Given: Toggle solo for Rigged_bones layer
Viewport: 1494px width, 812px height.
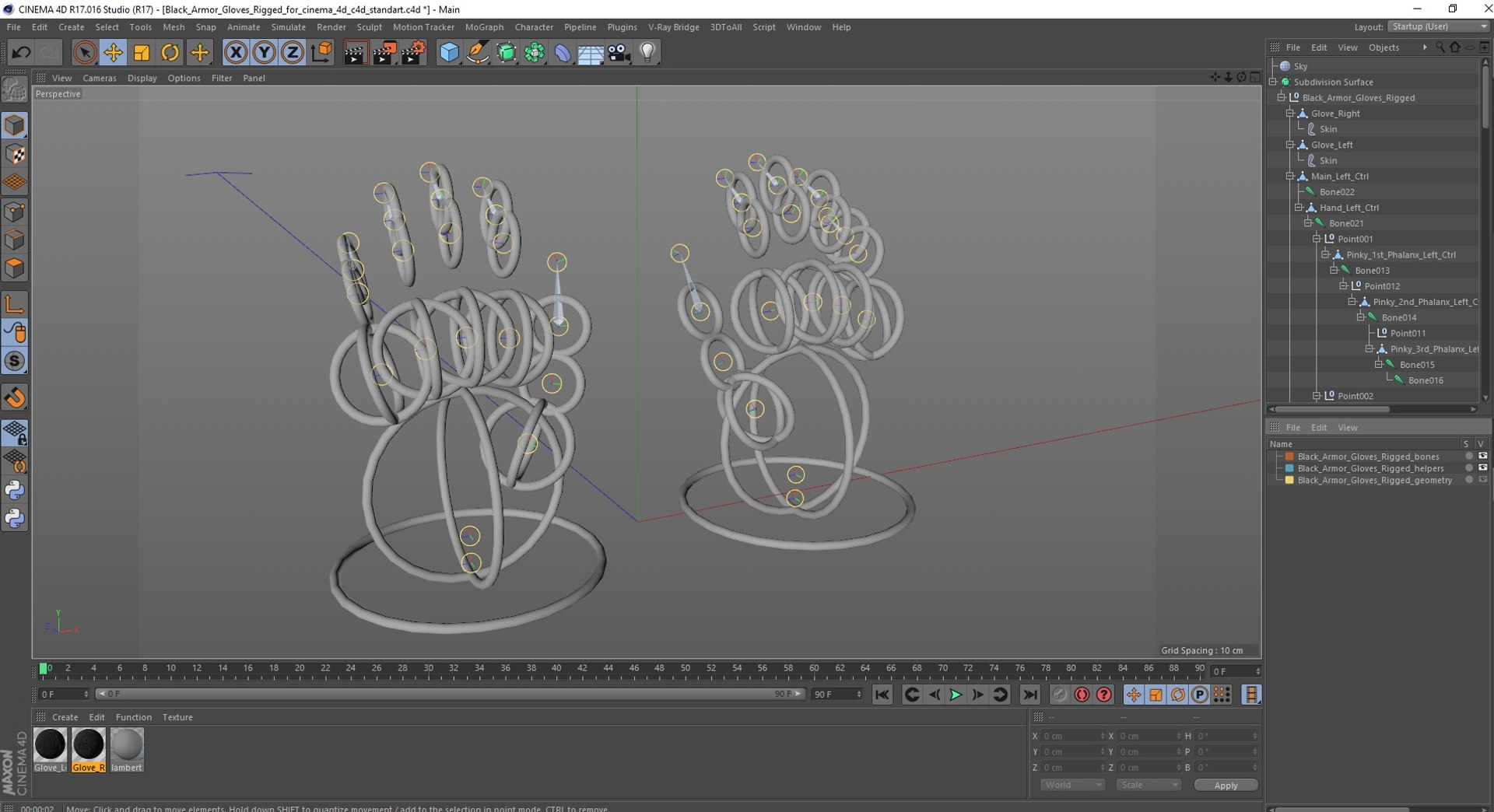Looking at the screenshot, I should 1468,457.
